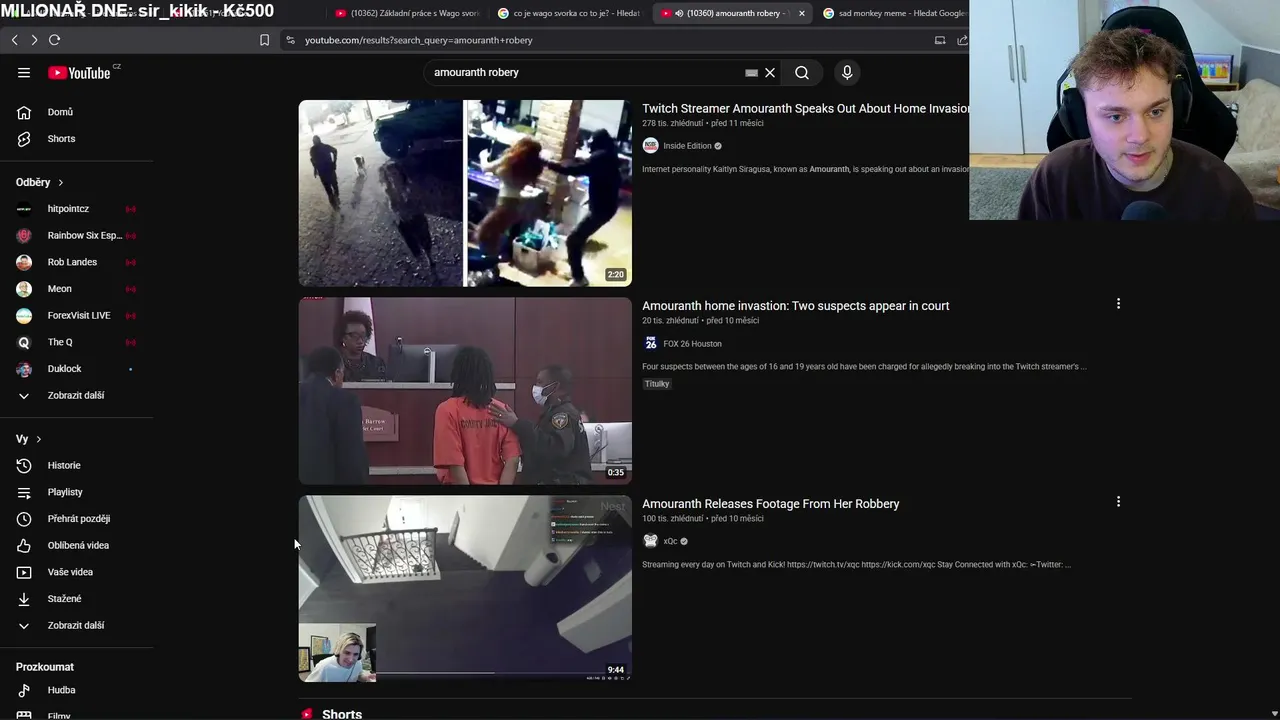This screenshot has width=1280, height=720.
Task: Play the xQc robbery footage thumbnail
Action: click(x=465, y=589)
